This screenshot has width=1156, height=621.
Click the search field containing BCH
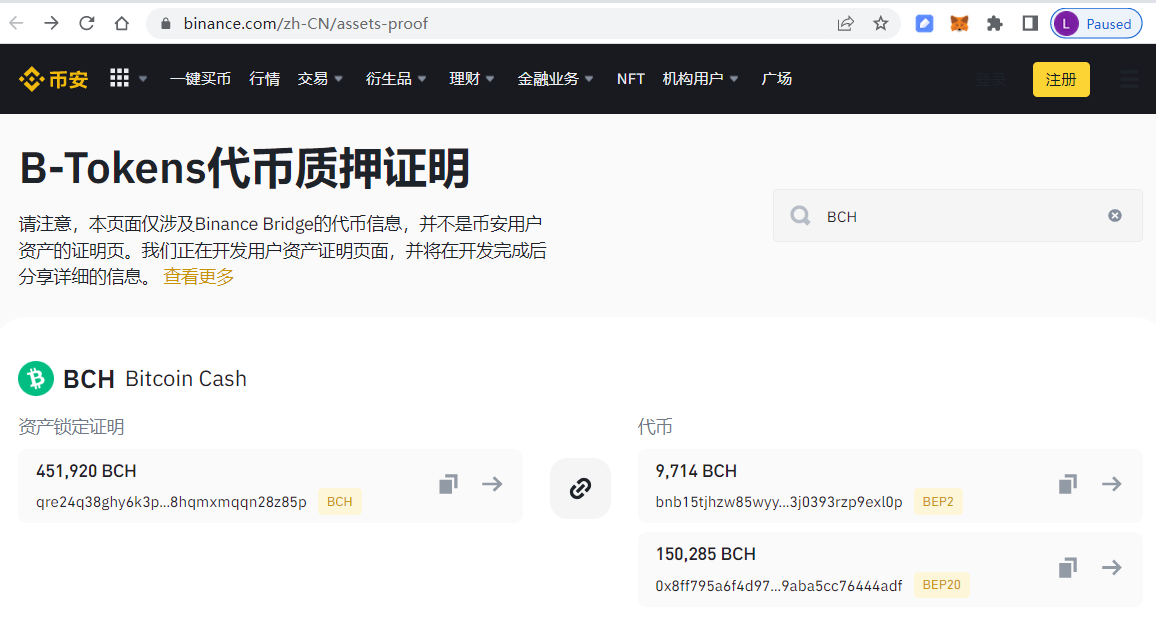[x=958, y=215]
